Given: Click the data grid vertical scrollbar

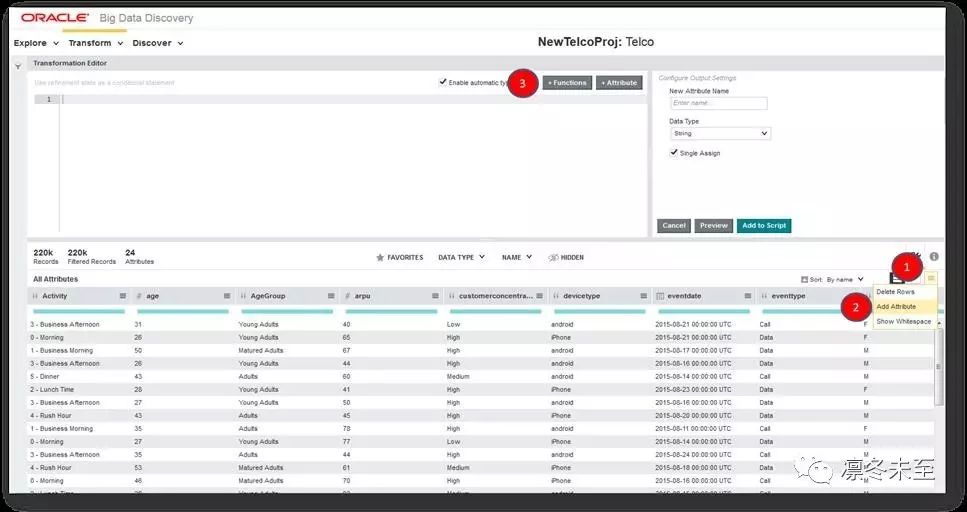Looking at the screenshot, I should (x=939, y=366).
